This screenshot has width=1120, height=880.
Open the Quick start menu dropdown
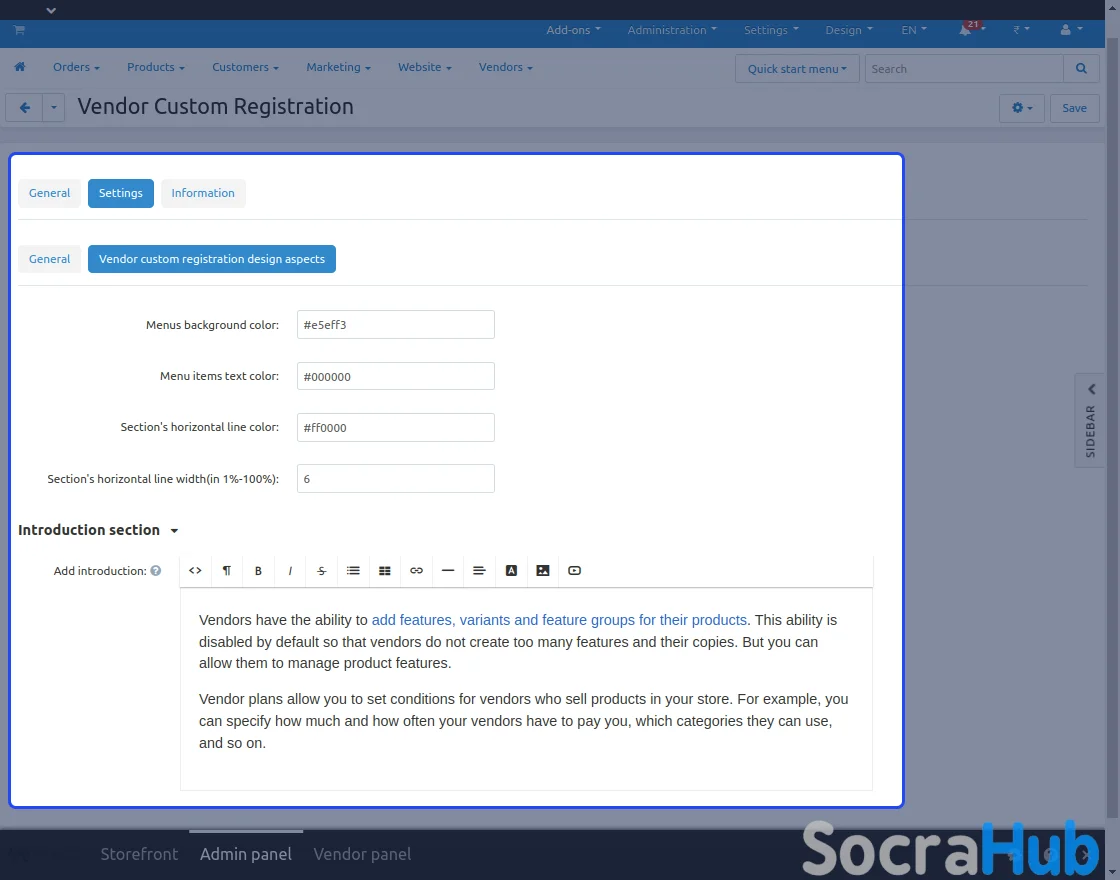pyautogui.click(x=797, y=69)
